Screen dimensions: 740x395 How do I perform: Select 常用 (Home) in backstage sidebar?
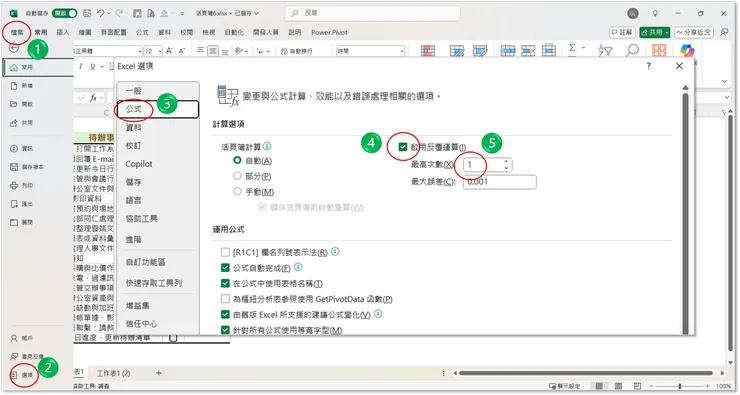click(x=38, y=67)
